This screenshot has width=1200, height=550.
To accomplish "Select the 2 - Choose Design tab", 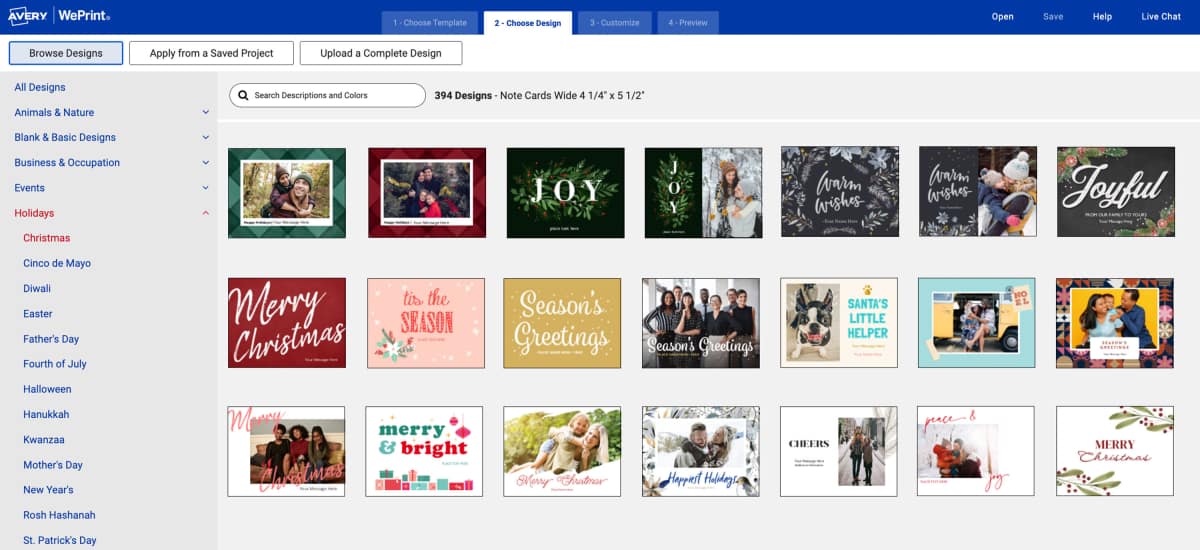I will [527, 23].
